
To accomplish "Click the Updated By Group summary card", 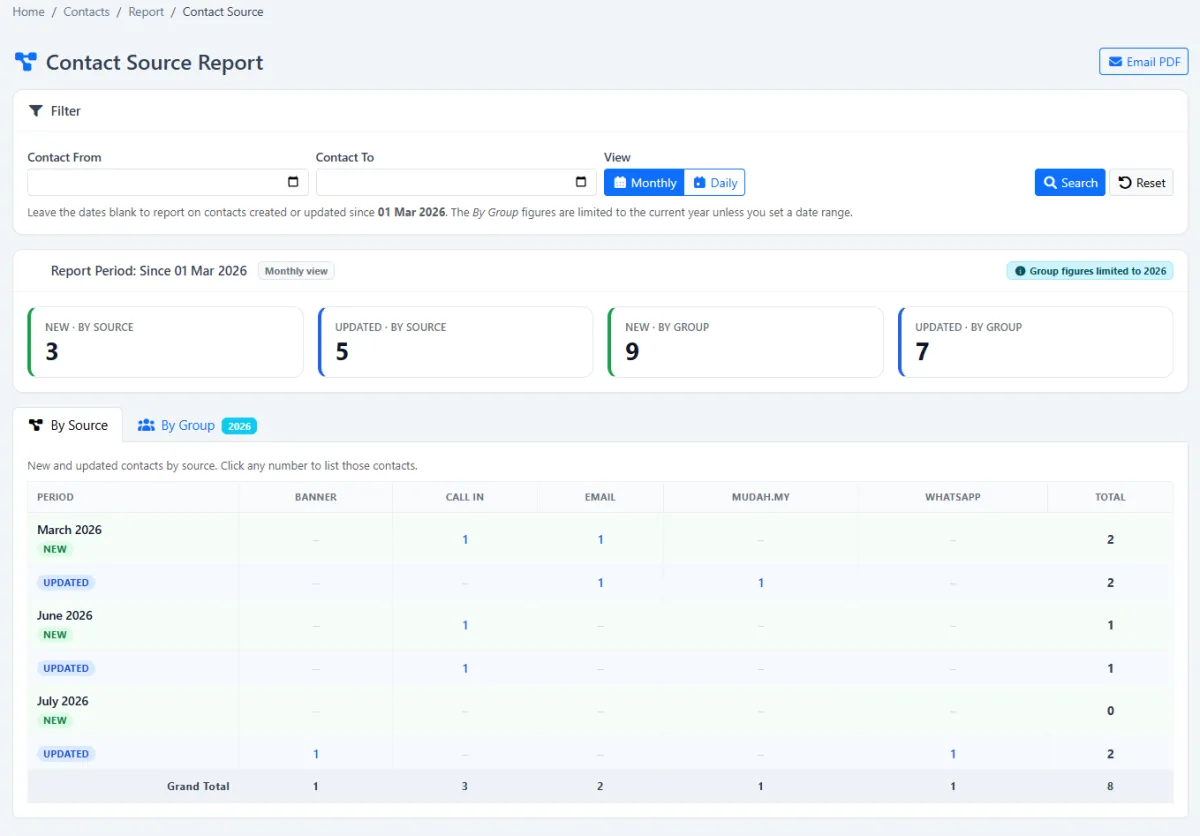I will [1035, 342].
